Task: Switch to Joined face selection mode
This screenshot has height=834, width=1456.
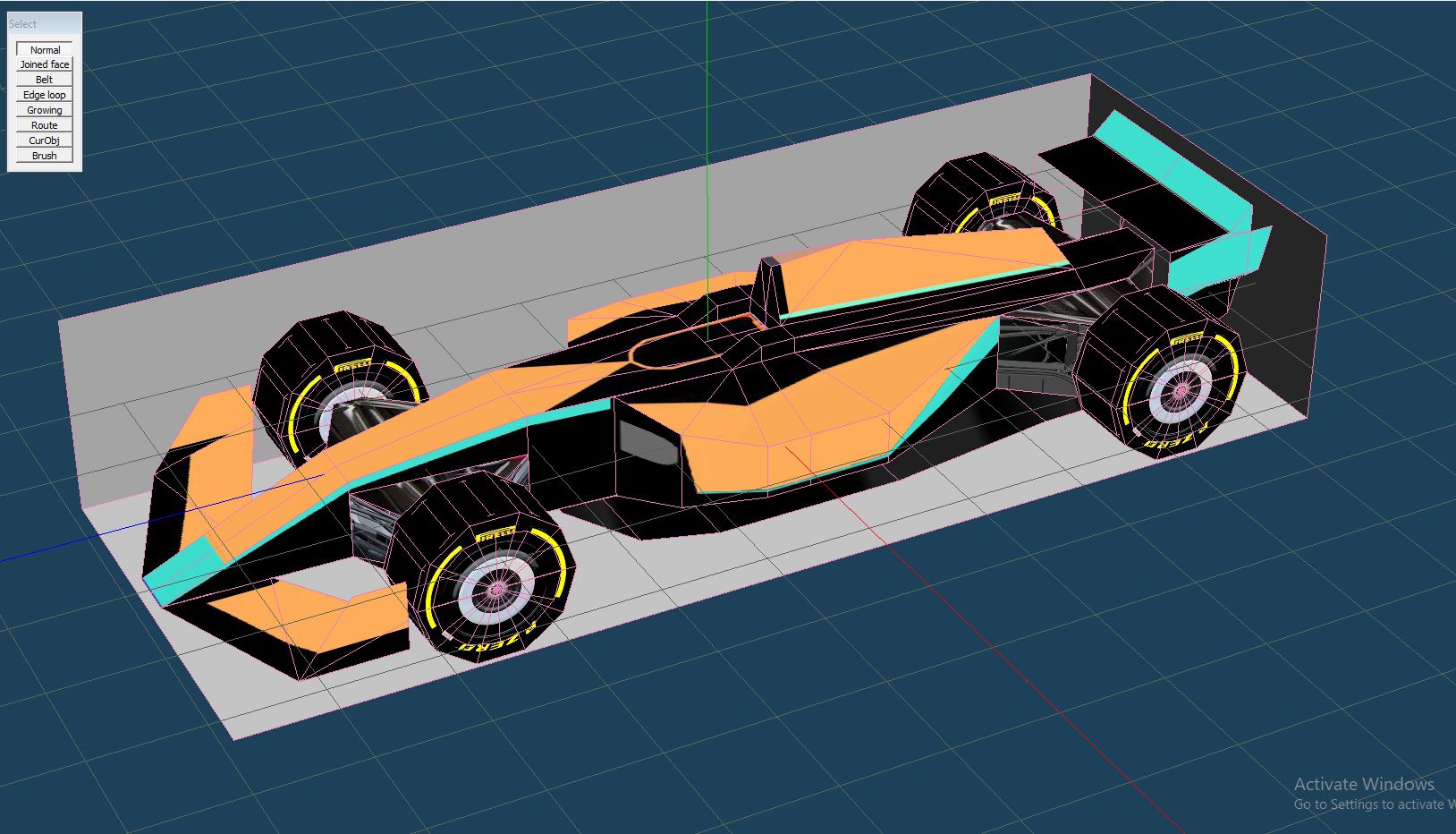Action: (x=45, y=64)
